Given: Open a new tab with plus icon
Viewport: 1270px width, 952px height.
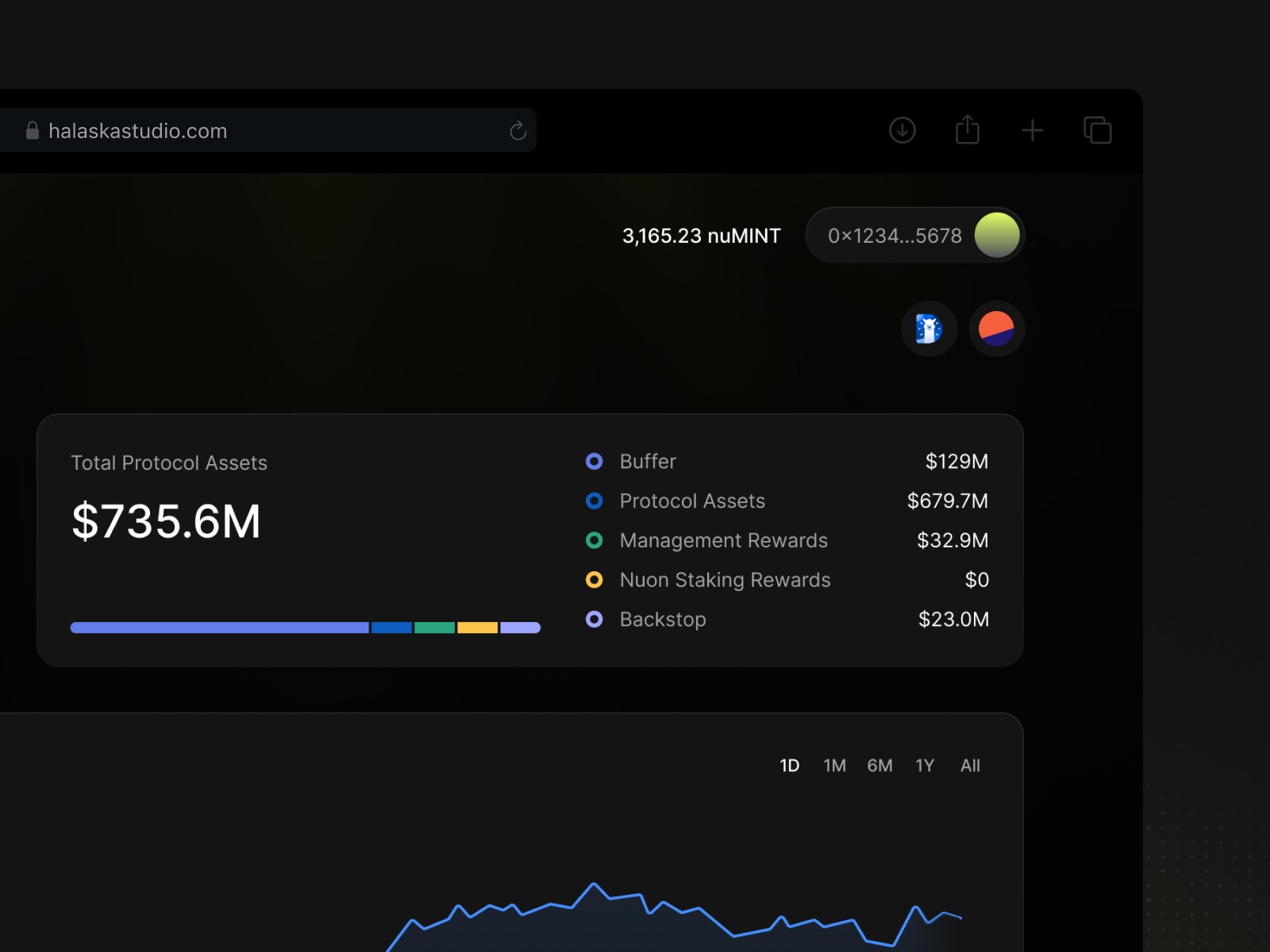Looking at the screenshot, I should point(1033,130).
